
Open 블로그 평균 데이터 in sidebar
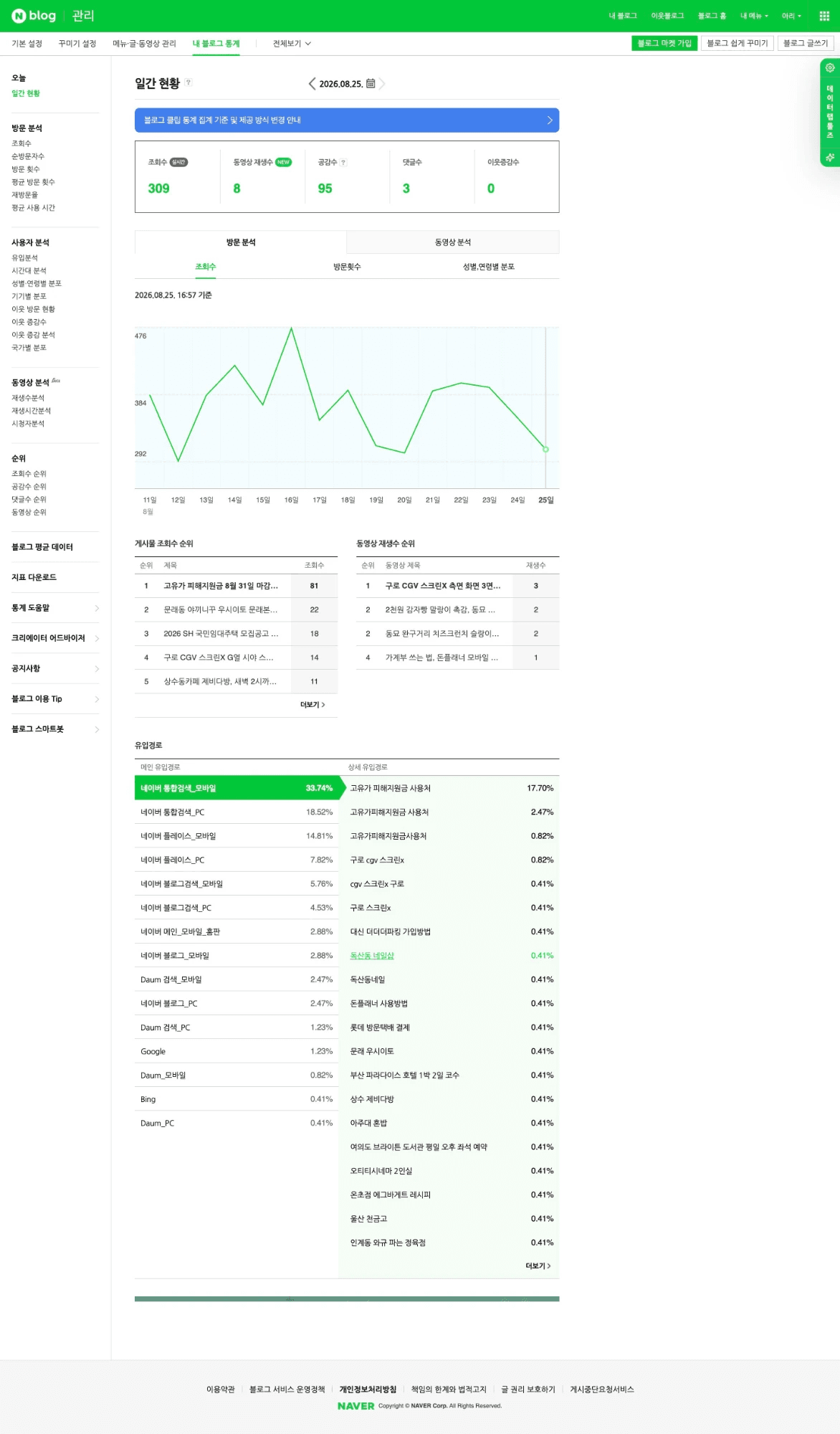coord(42,547)
